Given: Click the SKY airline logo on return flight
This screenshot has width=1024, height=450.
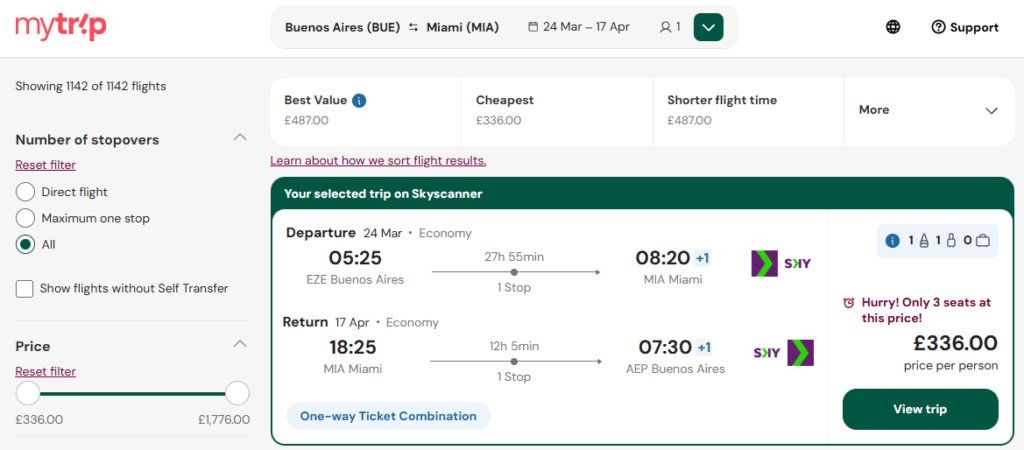Looking at the screenshot, I should pyautogui.click(x=783, y=353).
